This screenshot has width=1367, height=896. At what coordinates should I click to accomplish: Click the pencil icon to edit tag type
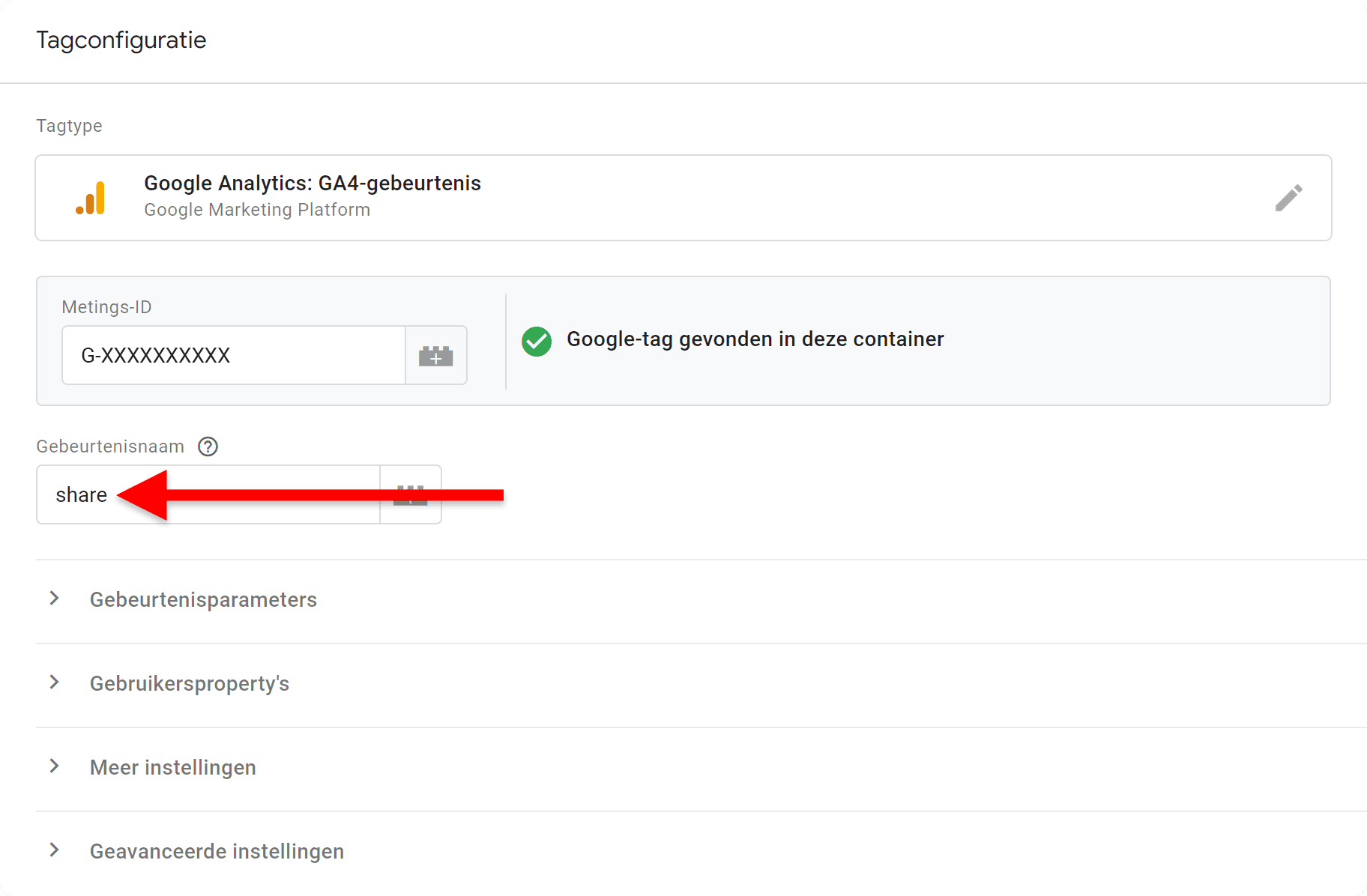(x=1288, y=197)
